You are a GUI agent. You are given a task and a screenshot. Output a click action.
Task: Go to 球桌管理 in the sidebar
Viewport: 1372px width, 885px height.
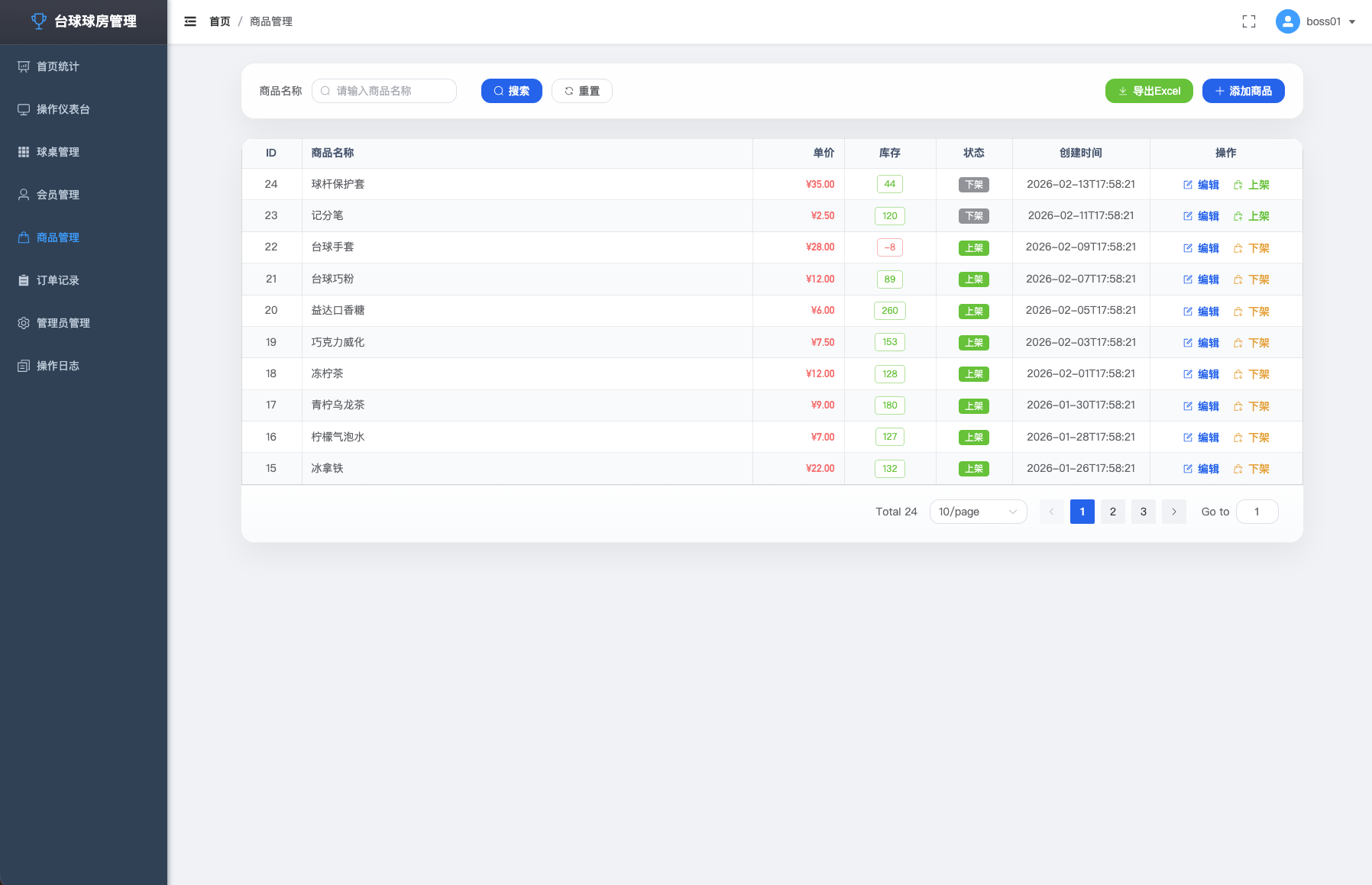[x=83, y=152]
